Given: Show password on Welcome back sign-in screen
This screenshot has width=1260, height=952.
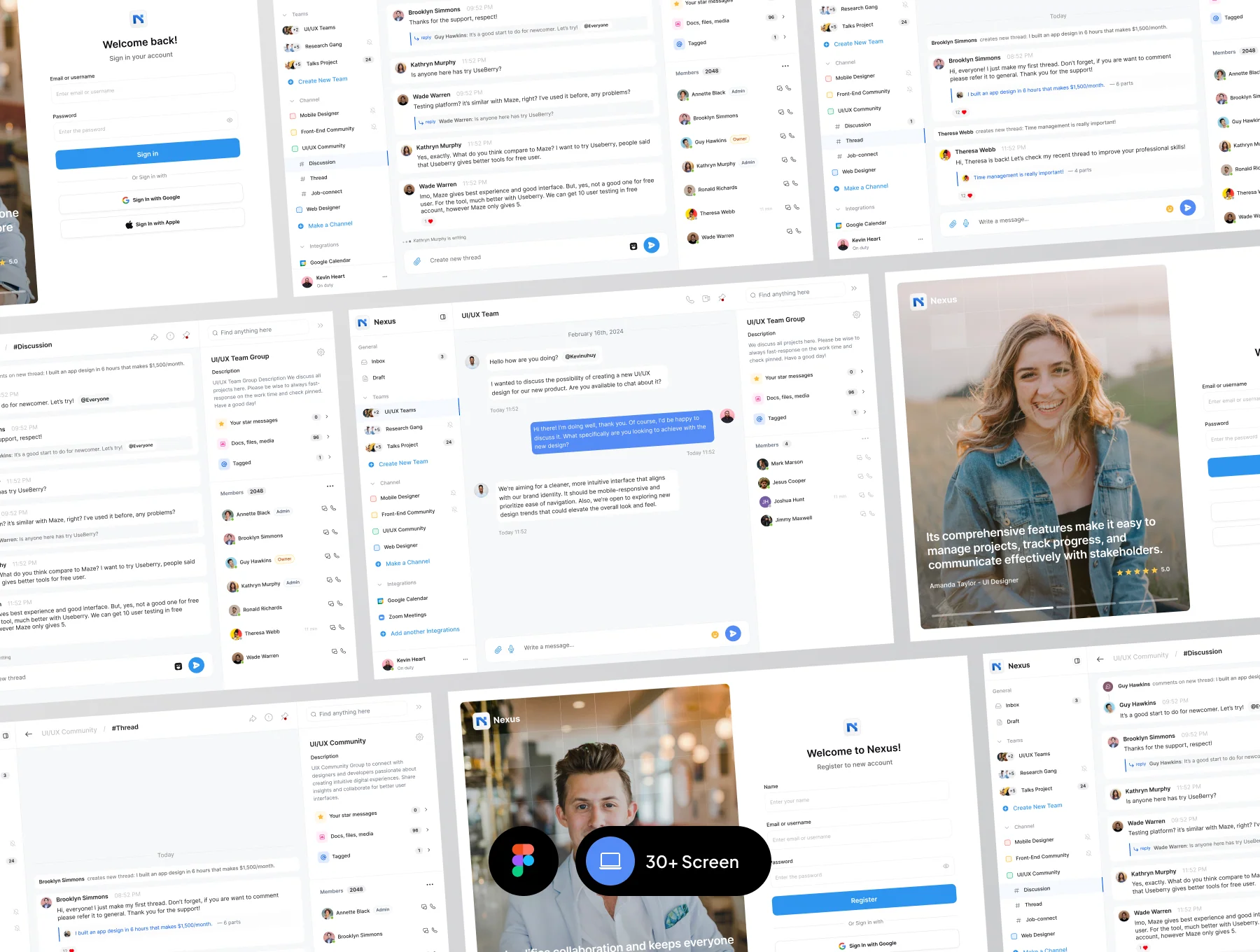Looking at the screenshot, I should pos(230,120).
